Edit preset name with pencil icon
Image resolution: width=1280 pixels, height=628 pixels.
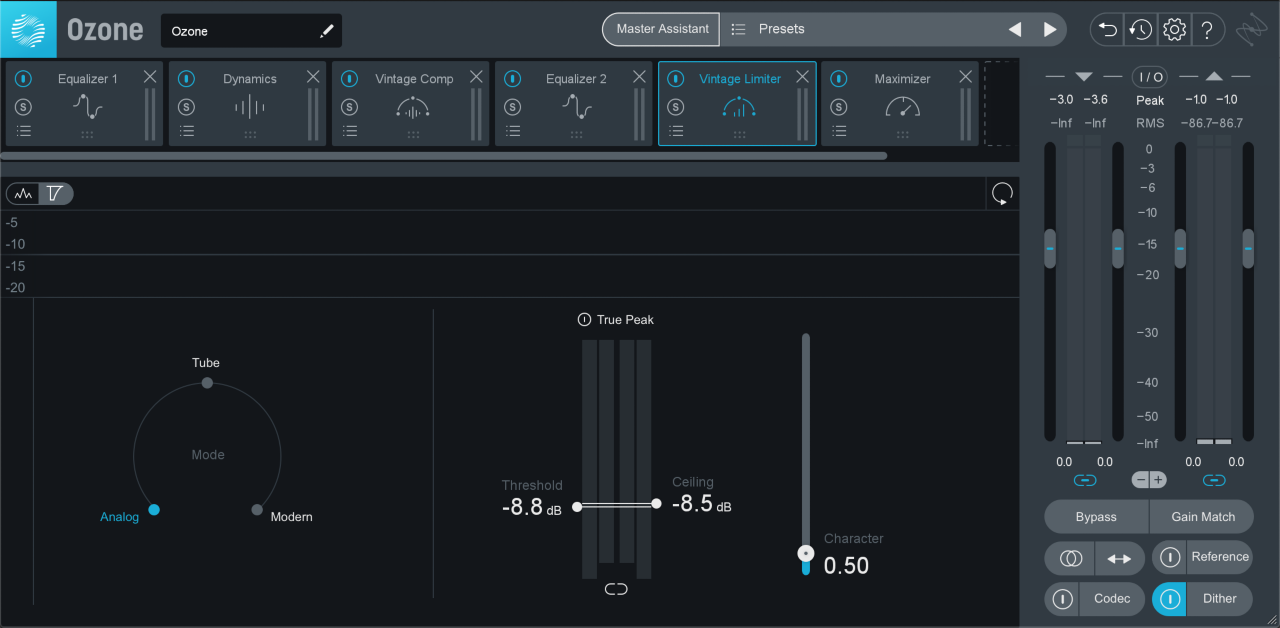[326, 31]
